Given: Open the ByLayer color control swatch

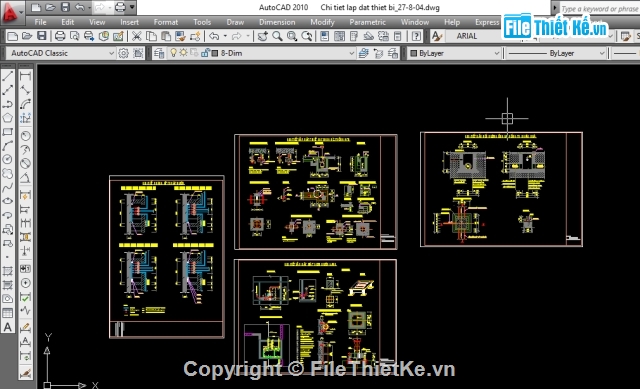Looking at the screenshot, I should 454,53.
